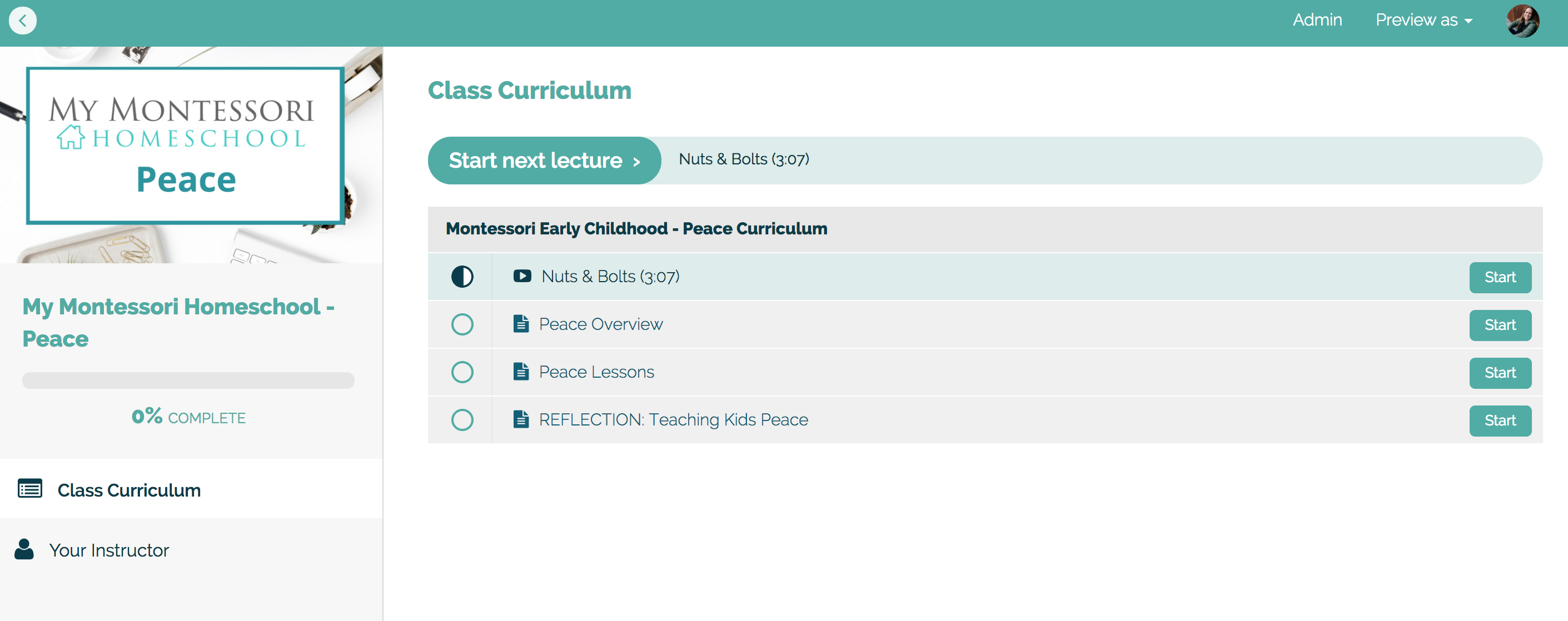The width and height of the screenshot is (1568, 621).
Task: Click the Peace Lessons document icon
Action: (520, 372)
